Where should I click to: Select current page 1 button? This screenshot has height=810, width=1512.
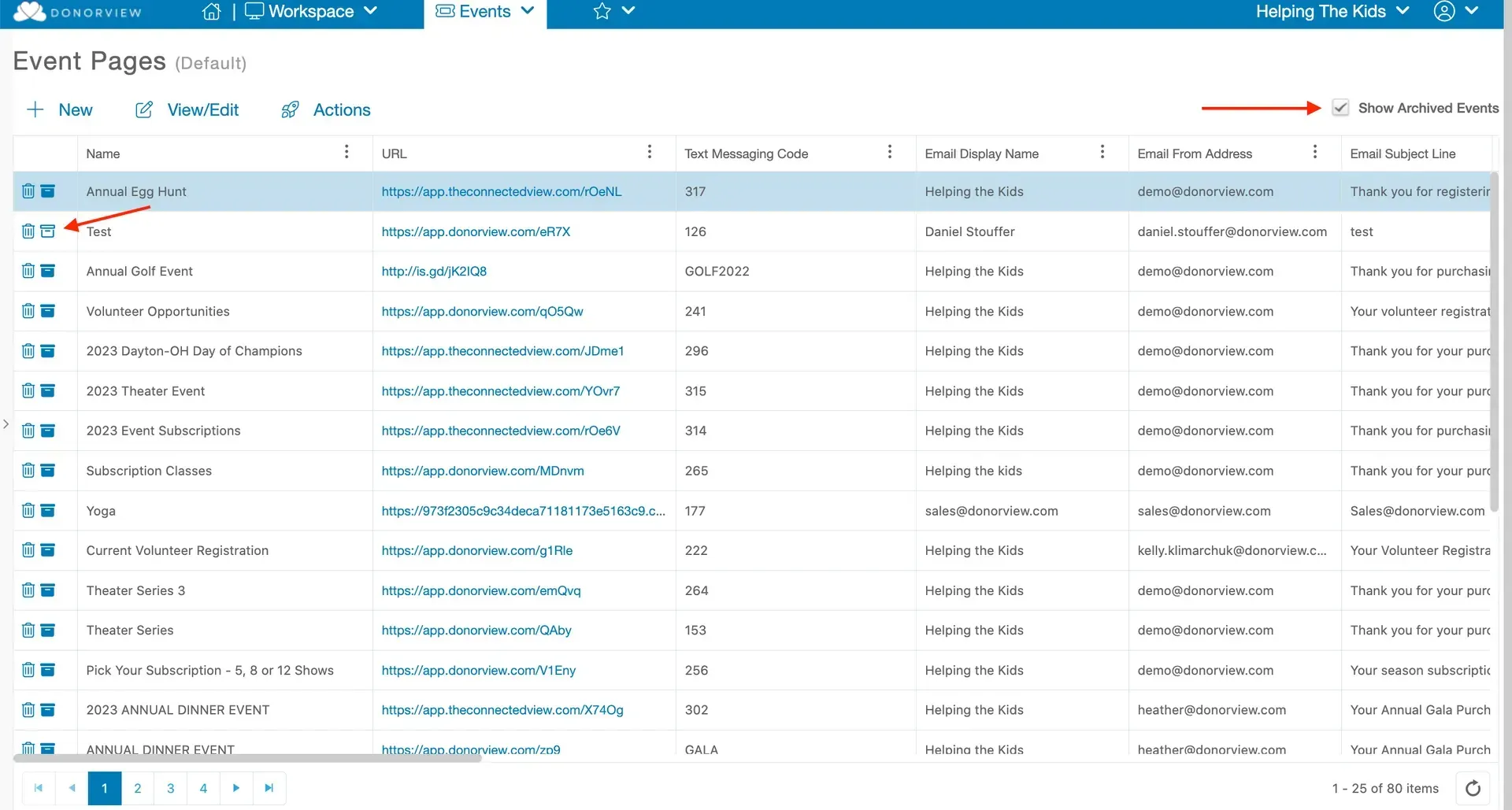tap(105, 788)
